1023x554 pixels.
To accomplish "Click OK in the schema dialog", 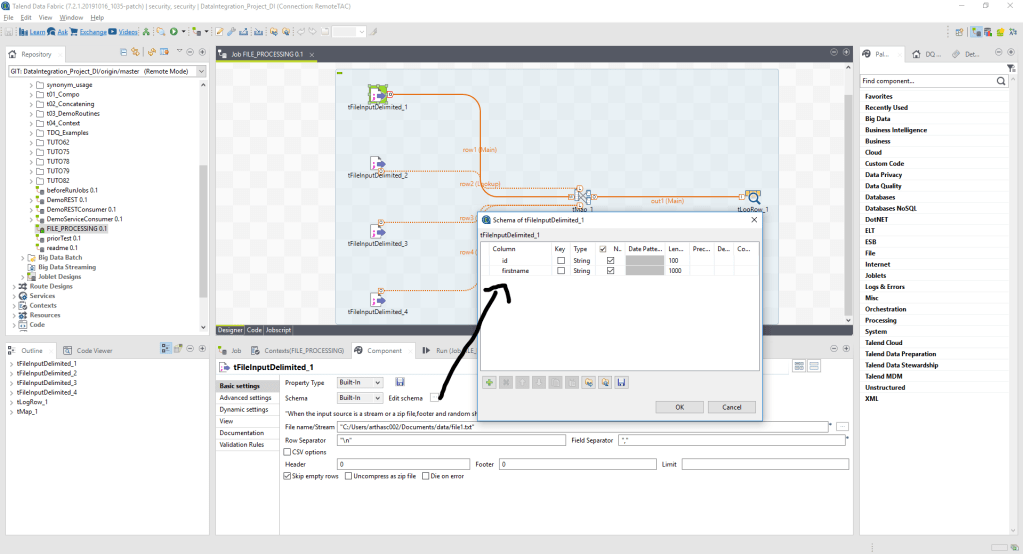I will point(679,407).
